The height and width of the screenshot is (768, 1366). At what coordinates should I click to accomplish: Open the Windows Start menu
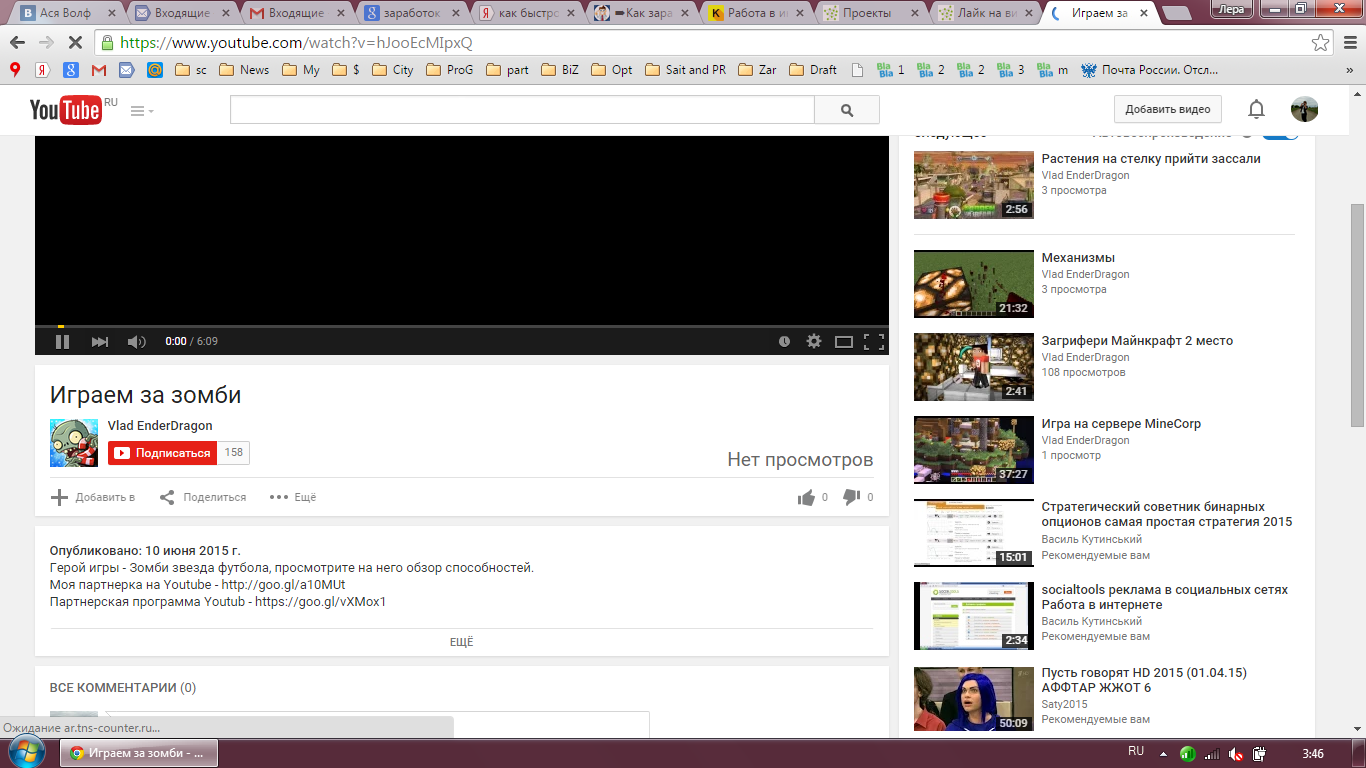tap(27, 753)
